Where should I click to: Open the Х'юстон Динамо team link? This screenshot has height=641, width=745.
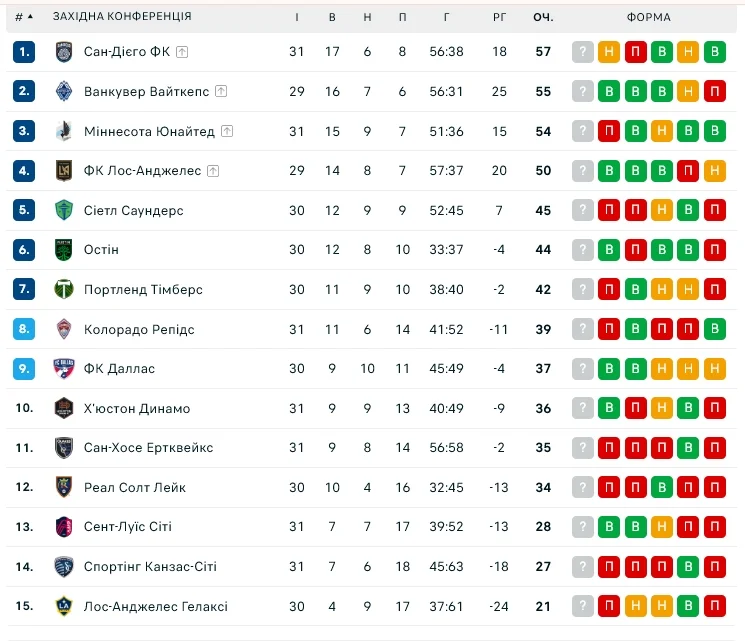[x=137, y=408]
